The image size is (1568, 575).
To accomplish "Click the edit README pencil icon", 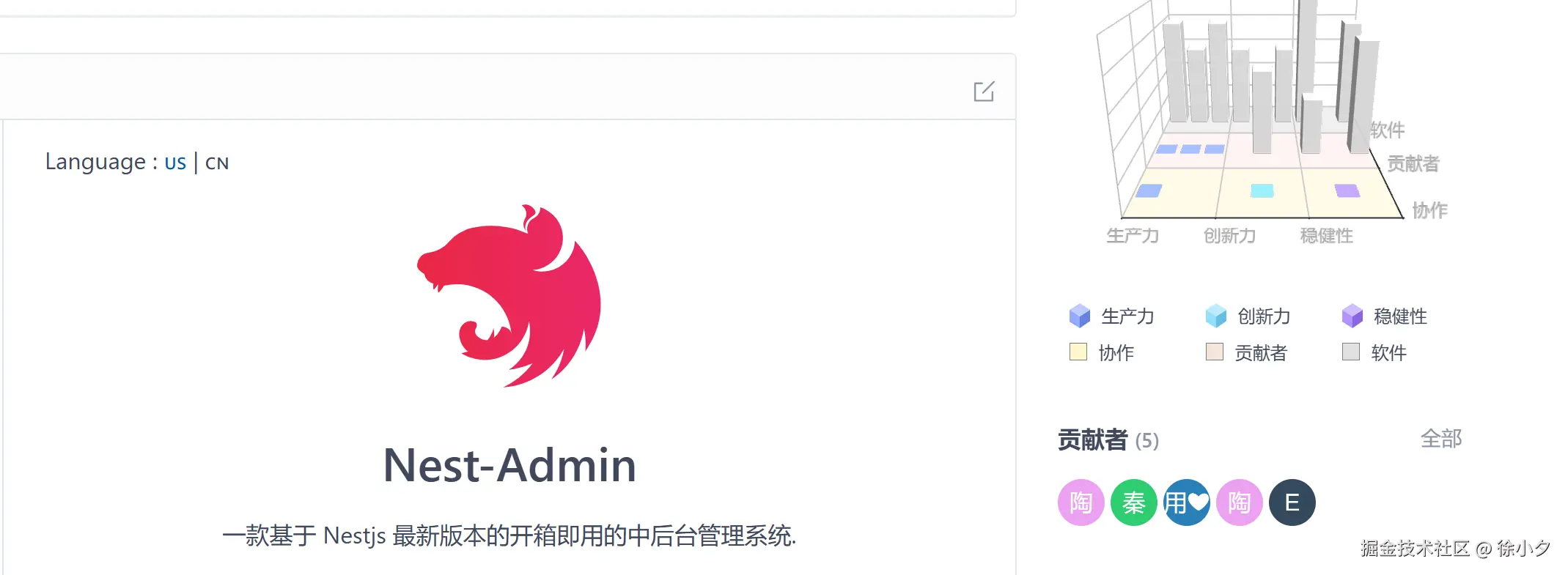I will [x=984, y=92].
